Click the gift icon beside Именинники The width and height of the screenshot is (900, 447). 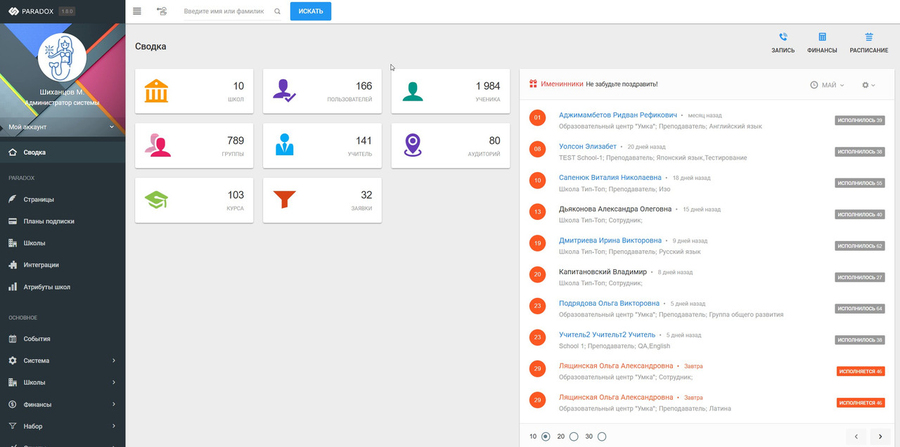(x=533, y=84)
